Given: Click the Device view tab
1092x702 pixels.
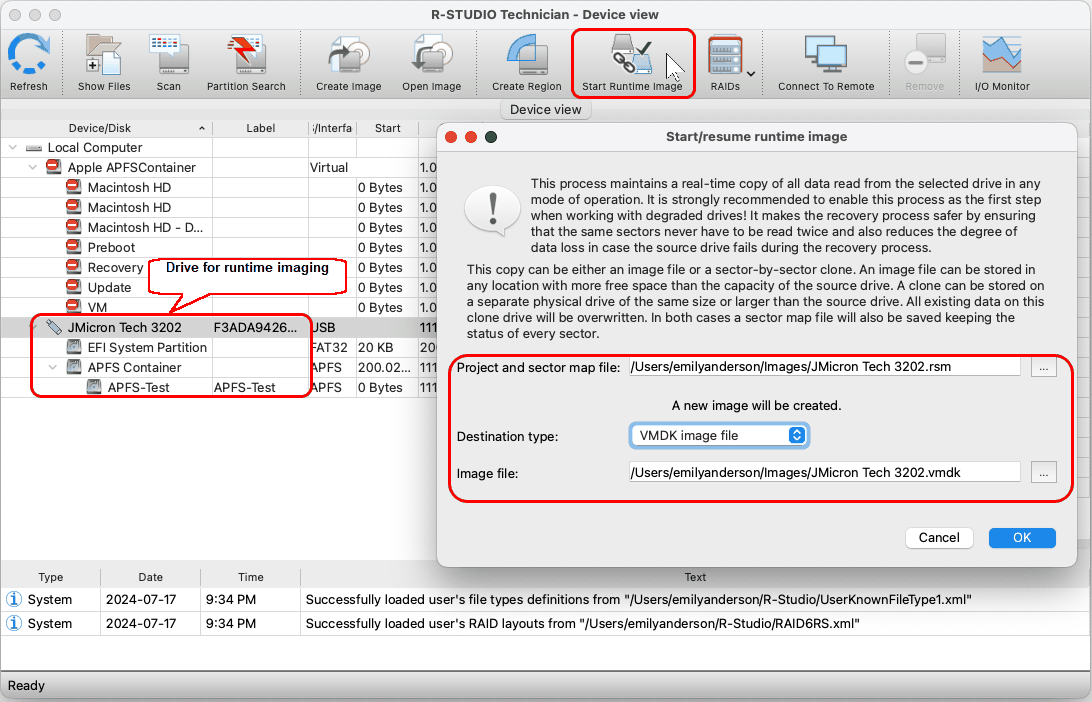Looking at the screenshot, I should point(545,109).
